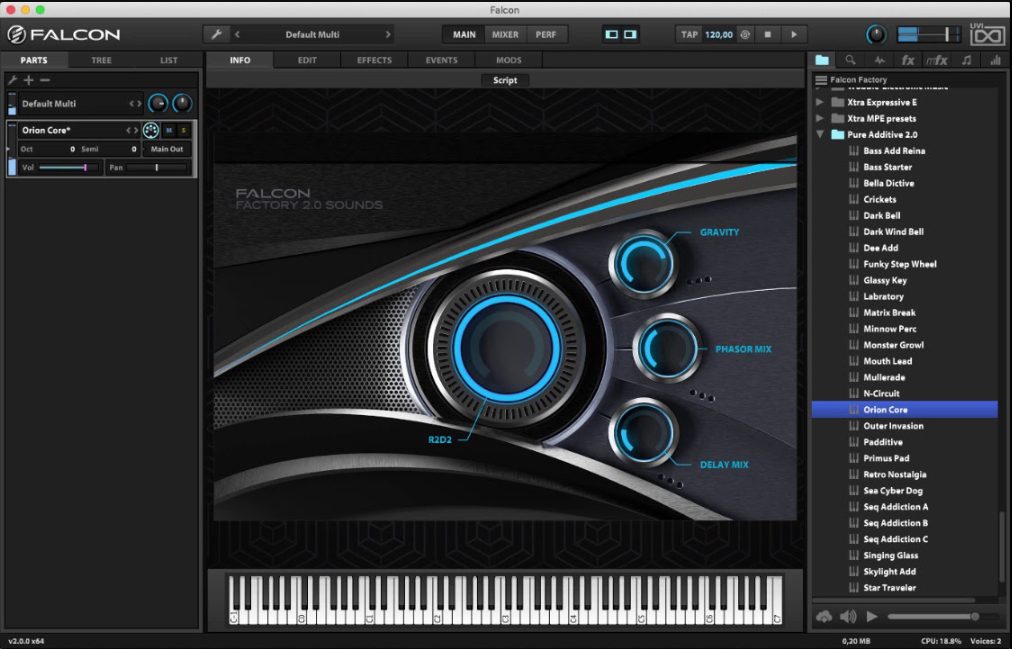Select next multi with right arrow in header
The height and width of the screenshot is (649, 1012).
tap(388, 34)
